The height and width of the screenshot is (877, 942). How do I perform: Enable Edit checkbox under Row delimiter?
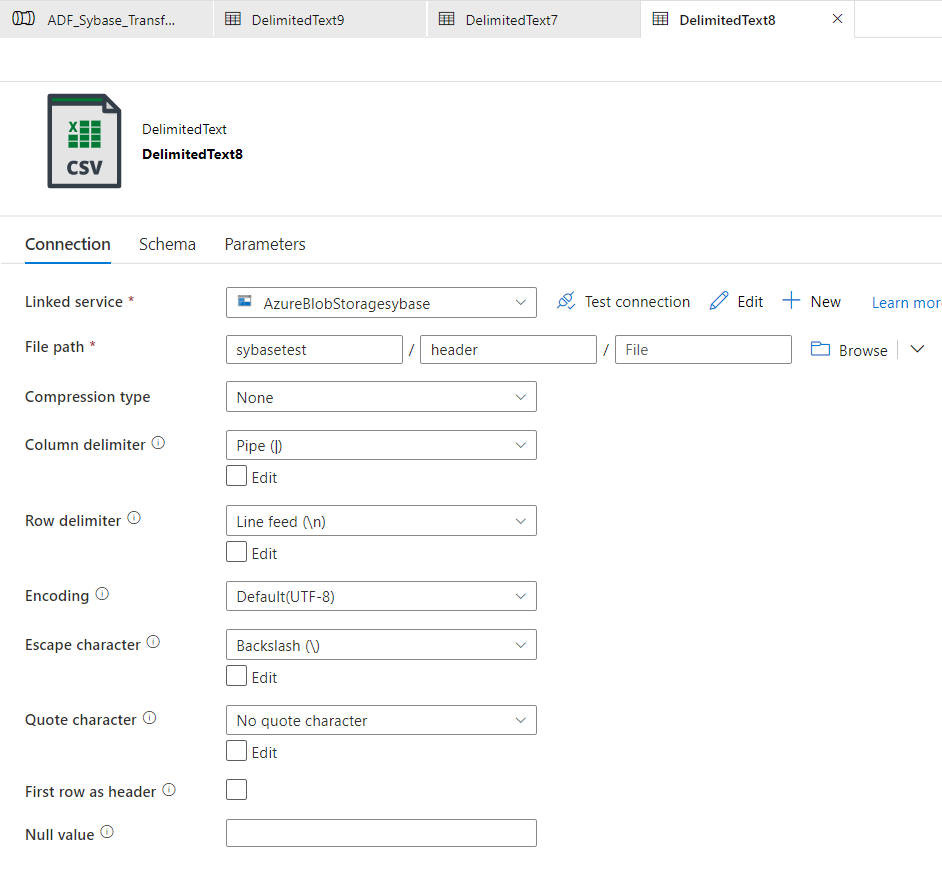(x=237, y=551)
